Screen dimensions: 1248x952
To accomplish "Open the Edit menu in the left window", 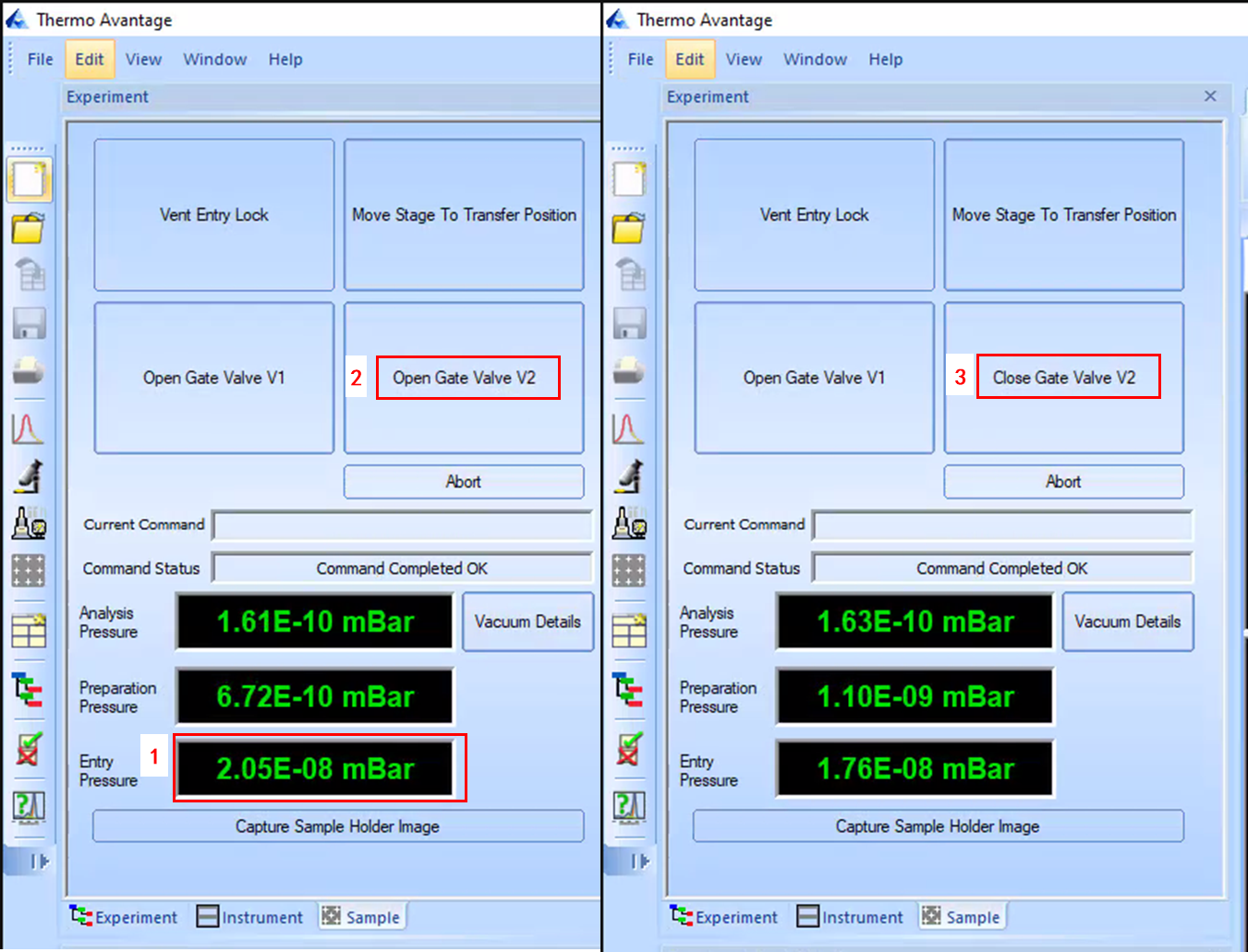I will (x=90, y=59).
